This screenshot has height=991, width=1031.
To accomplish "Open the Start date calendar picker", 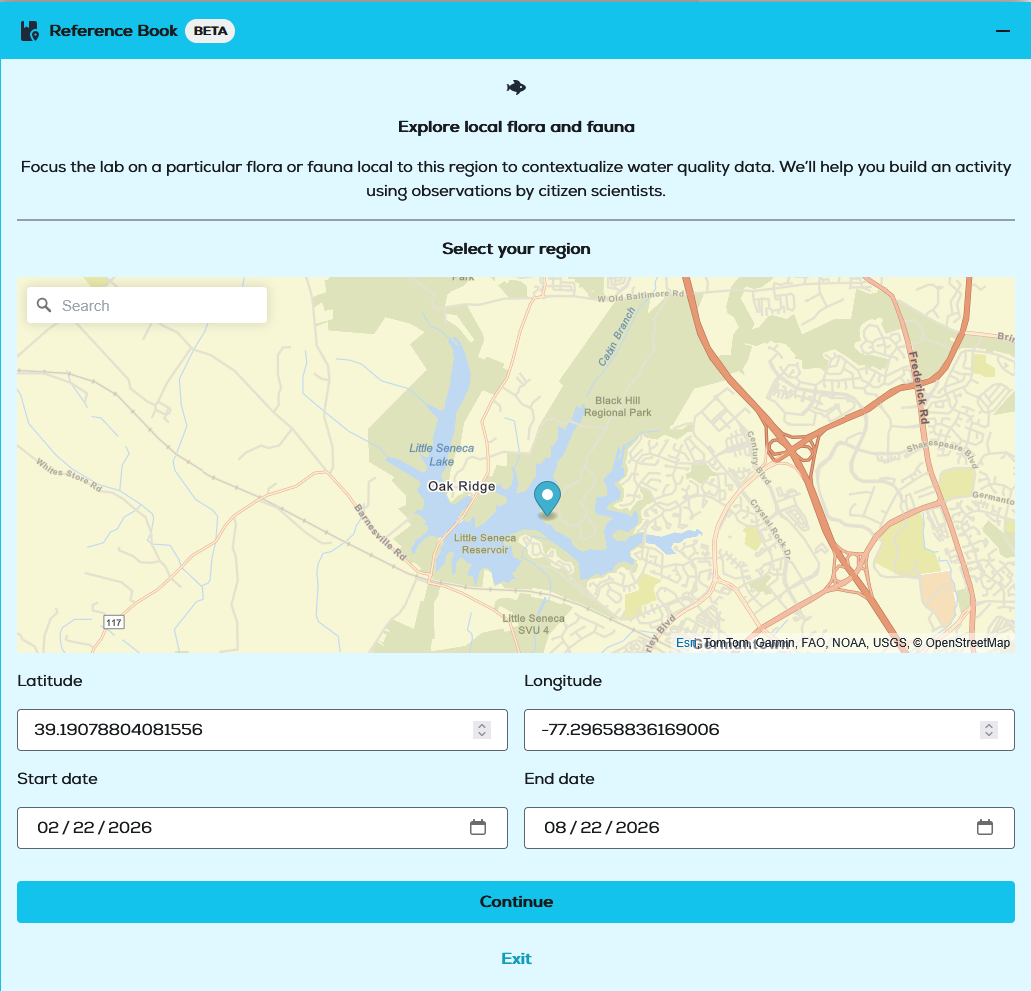I will (x=478, y=827).
